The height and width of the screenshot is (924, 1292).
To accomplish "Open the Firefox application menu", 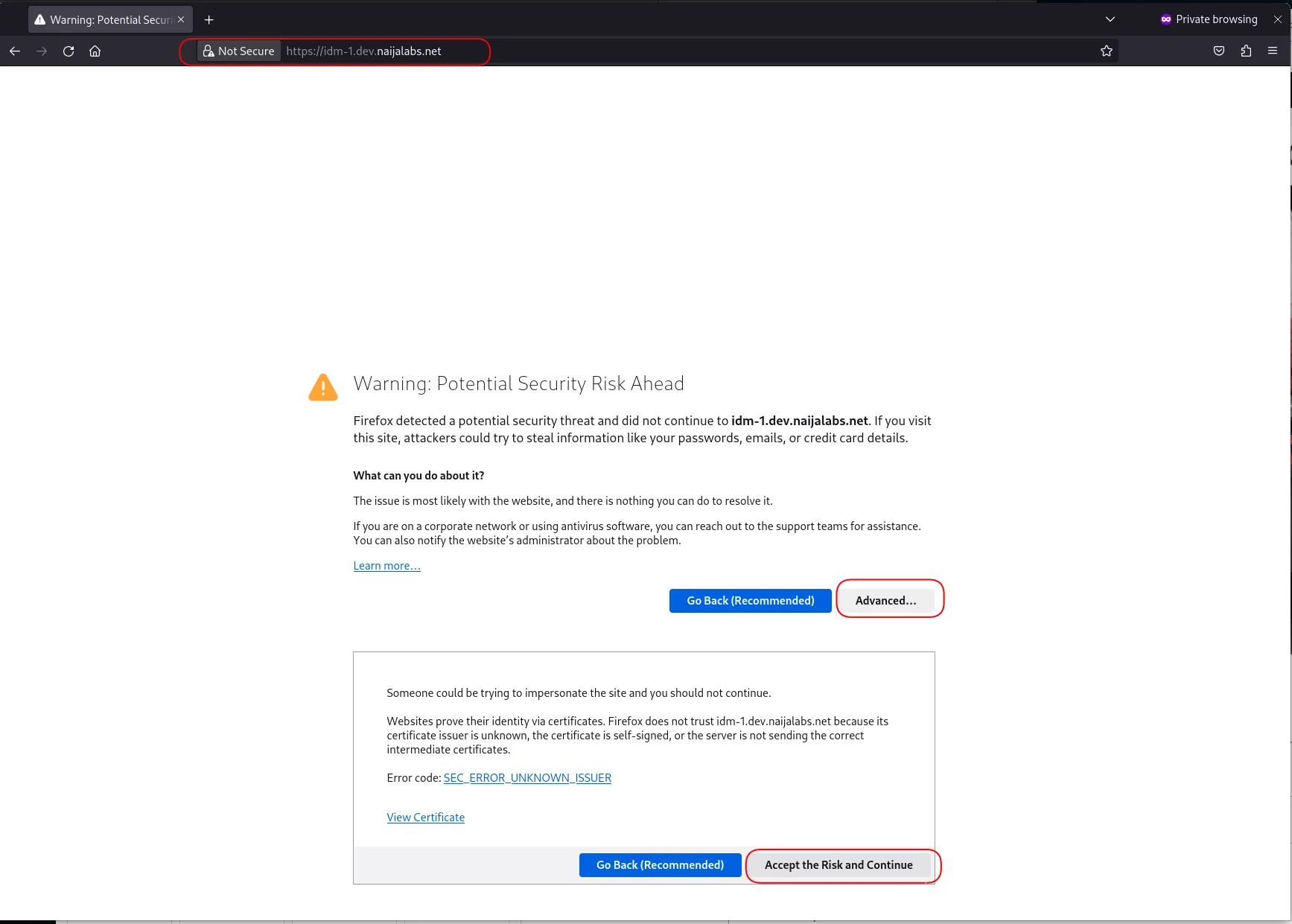I will (1273, 51).
